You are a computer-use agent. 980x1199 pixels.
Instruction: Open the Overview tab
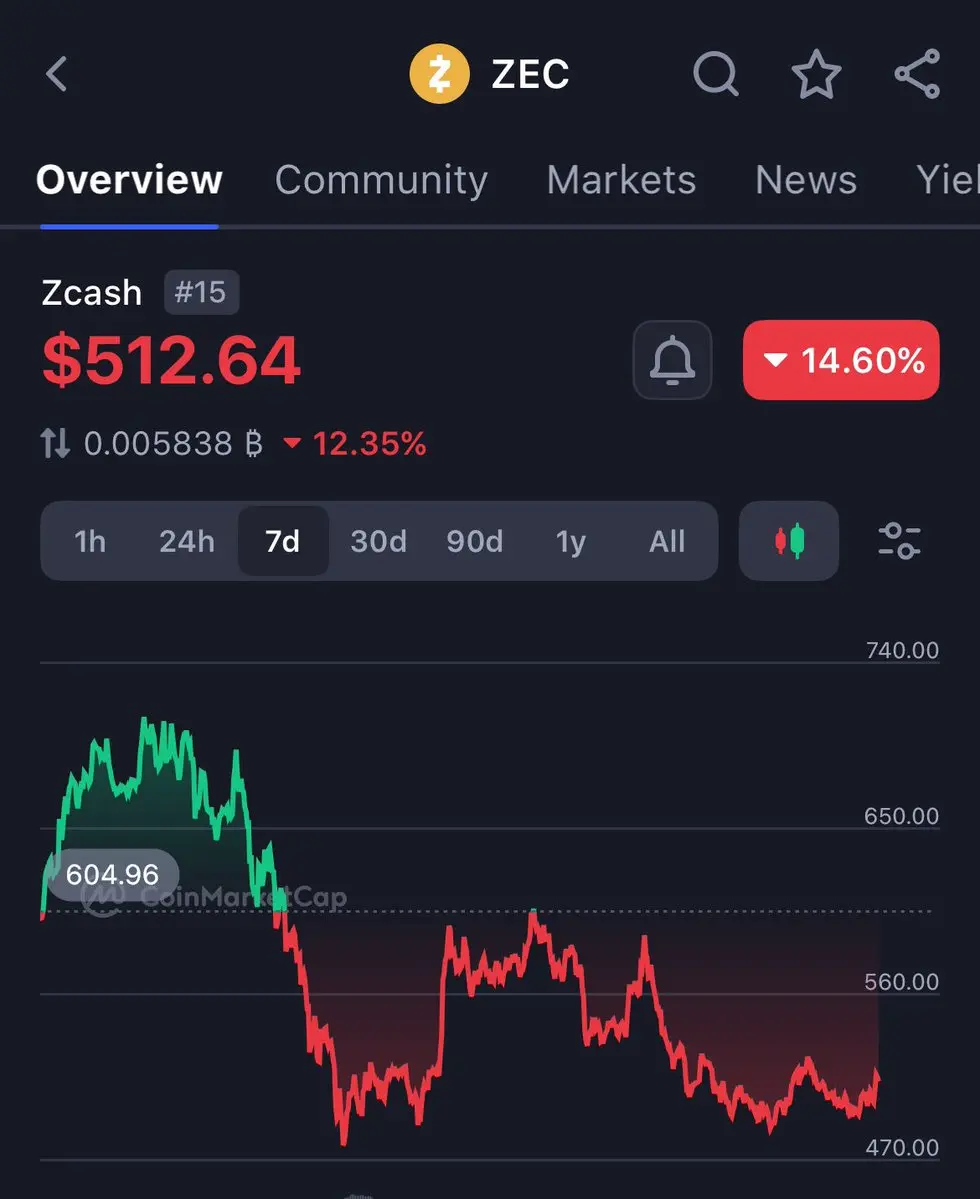[x=129, y=180]
